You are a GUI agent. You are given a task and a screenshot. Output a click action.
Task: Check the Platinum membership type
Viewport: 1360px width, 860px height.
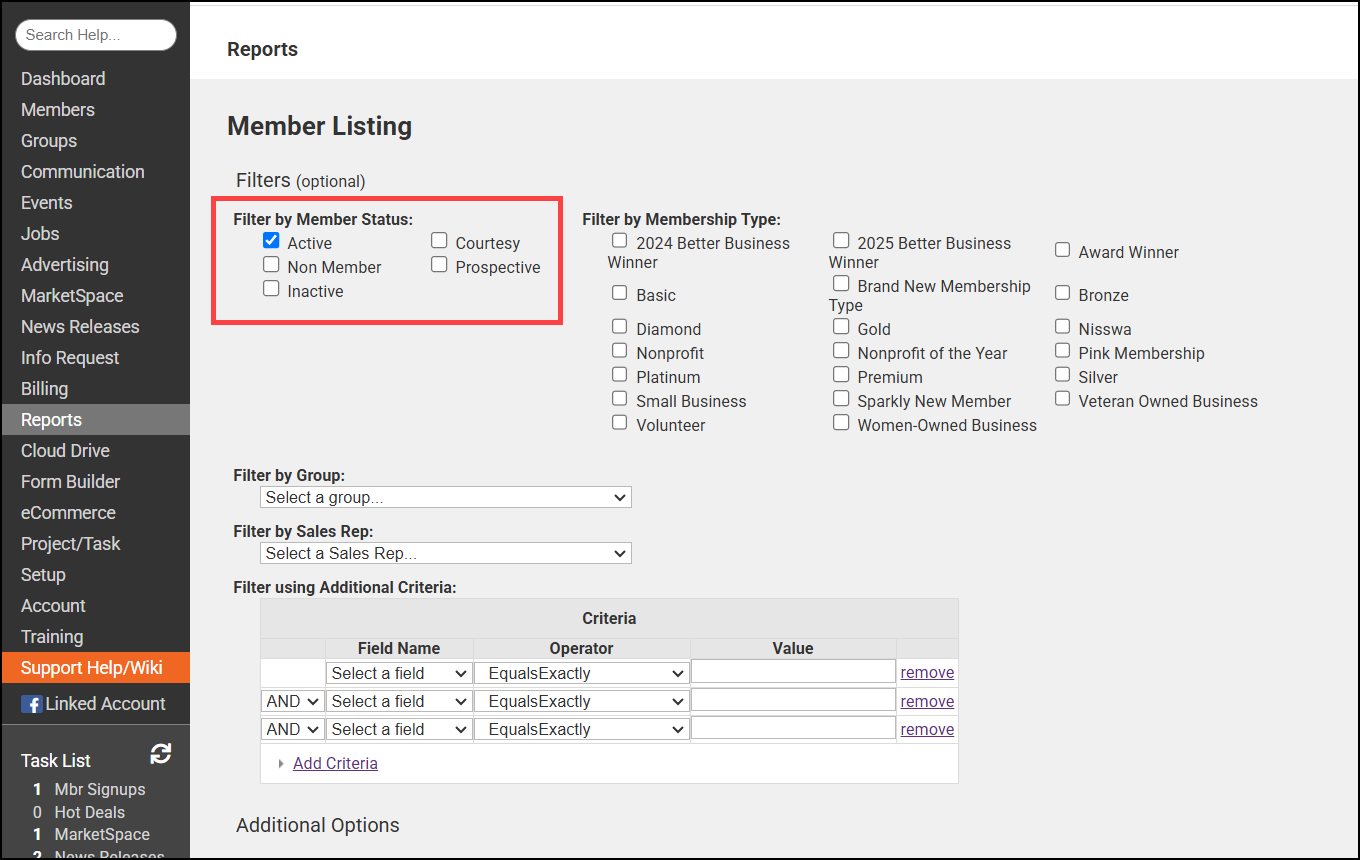[620, 375]
